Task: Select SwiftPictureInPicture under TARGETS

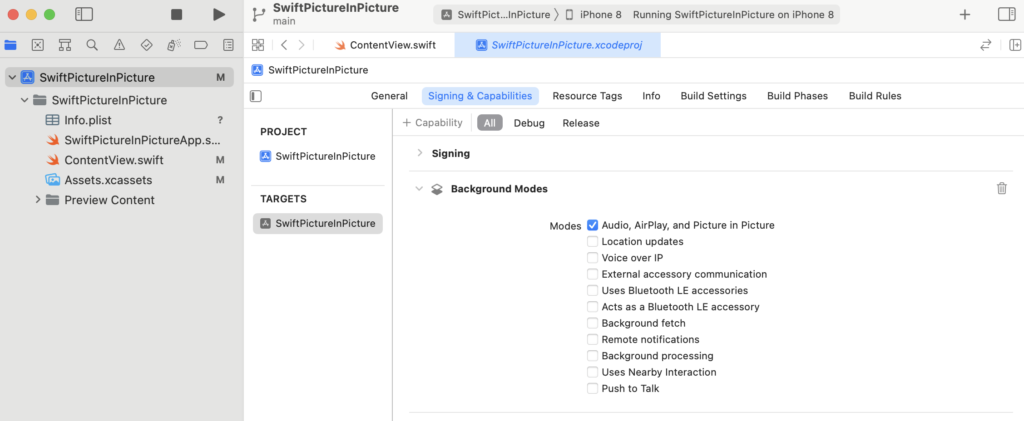Action: point(318,223)
